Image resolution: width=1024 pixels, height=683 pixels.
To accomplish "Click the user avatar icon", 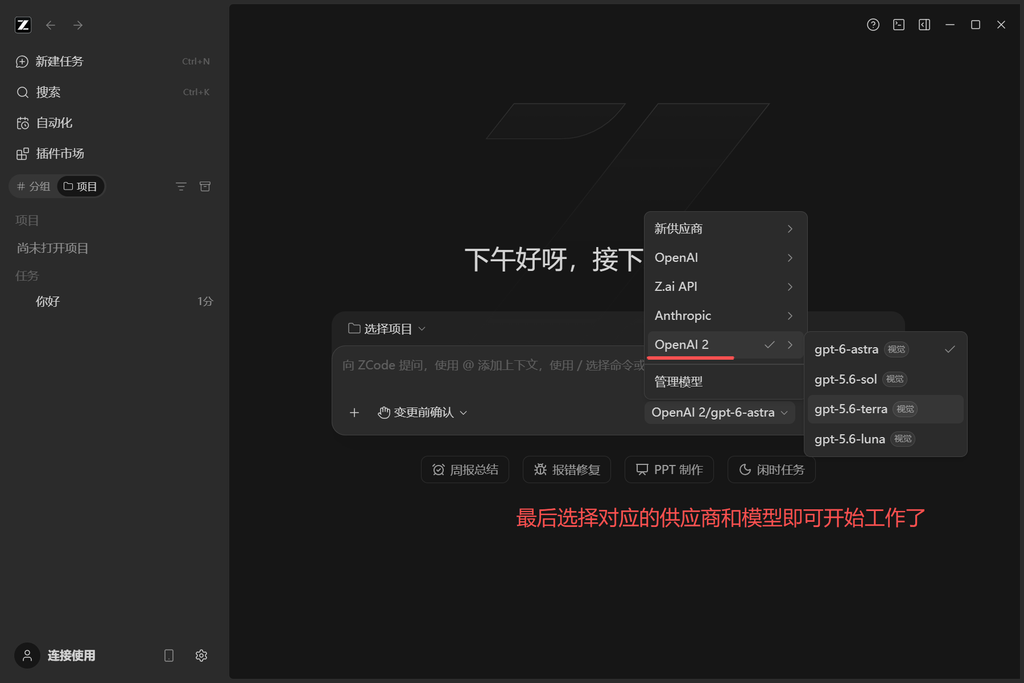I will click(27, 656).
